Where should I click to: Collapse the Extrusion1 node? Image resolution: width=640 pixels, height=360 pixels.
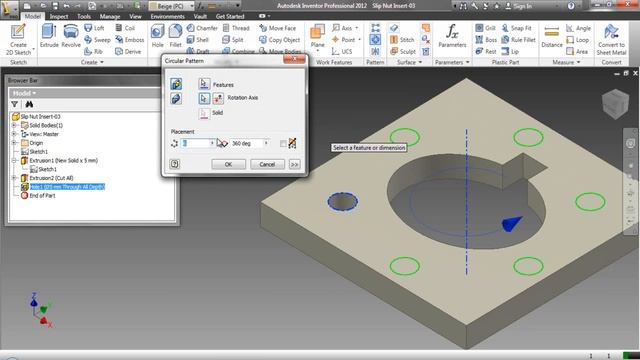[x=14, y=160]
